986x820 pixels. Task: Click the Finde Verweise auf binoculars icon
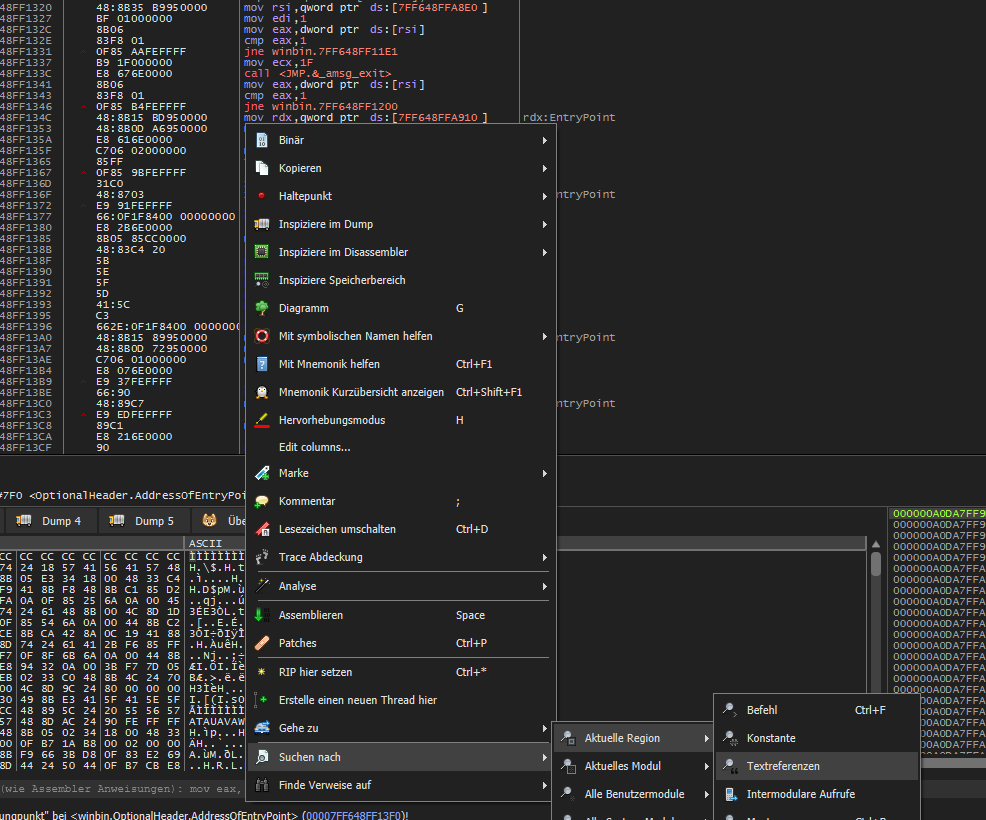[x=262, y=785]
